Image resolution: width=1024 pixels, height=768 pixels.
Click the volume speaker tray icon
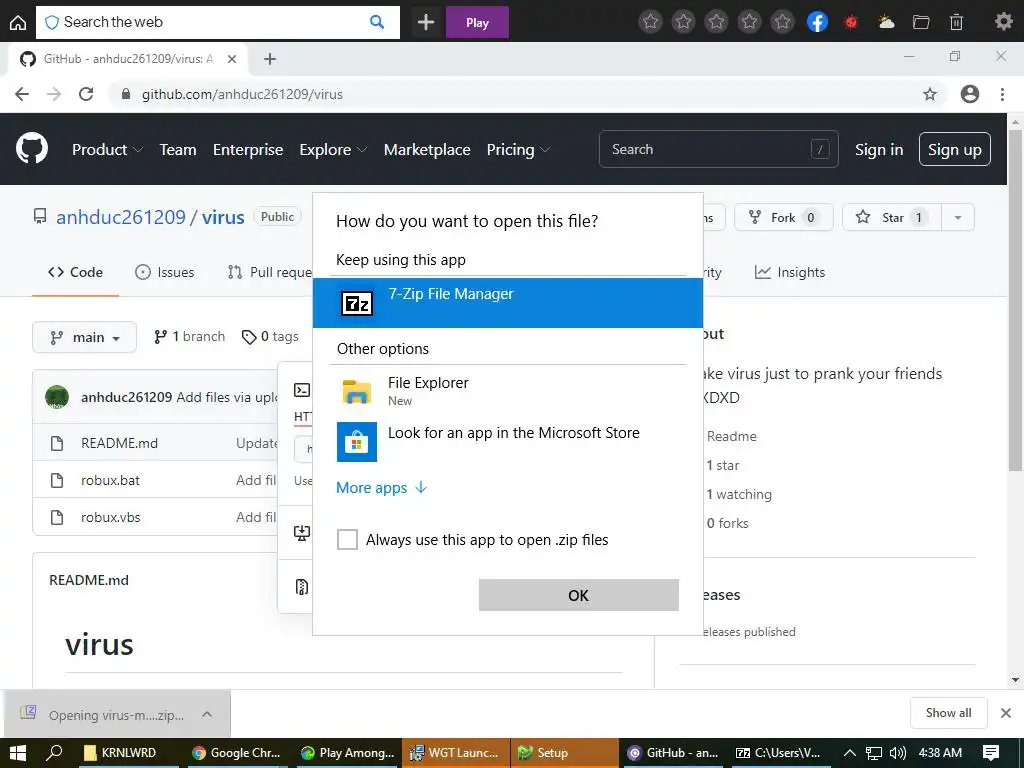(x=897, y=752)
